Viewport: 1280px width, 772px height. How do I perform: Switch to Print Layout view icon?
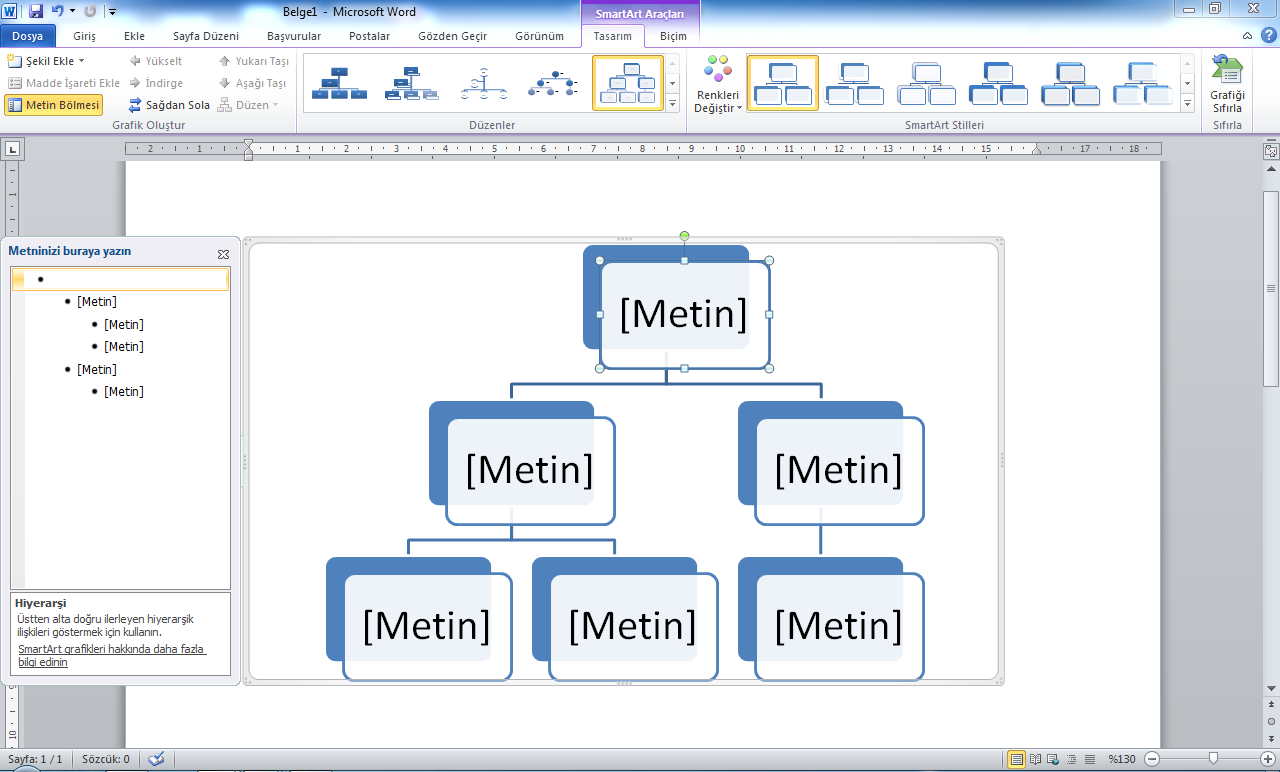tap(1016, 759)
